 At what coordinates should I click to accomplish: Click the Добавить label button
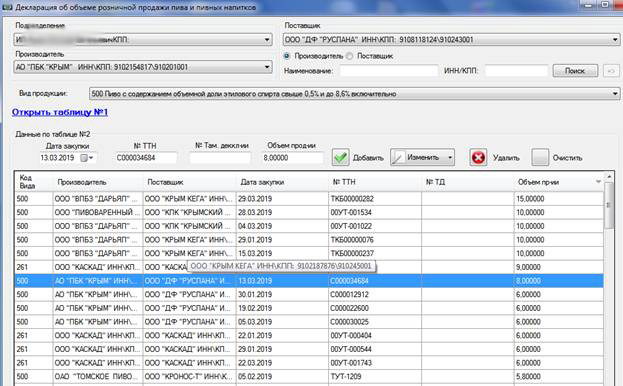(x=368, y=158)
